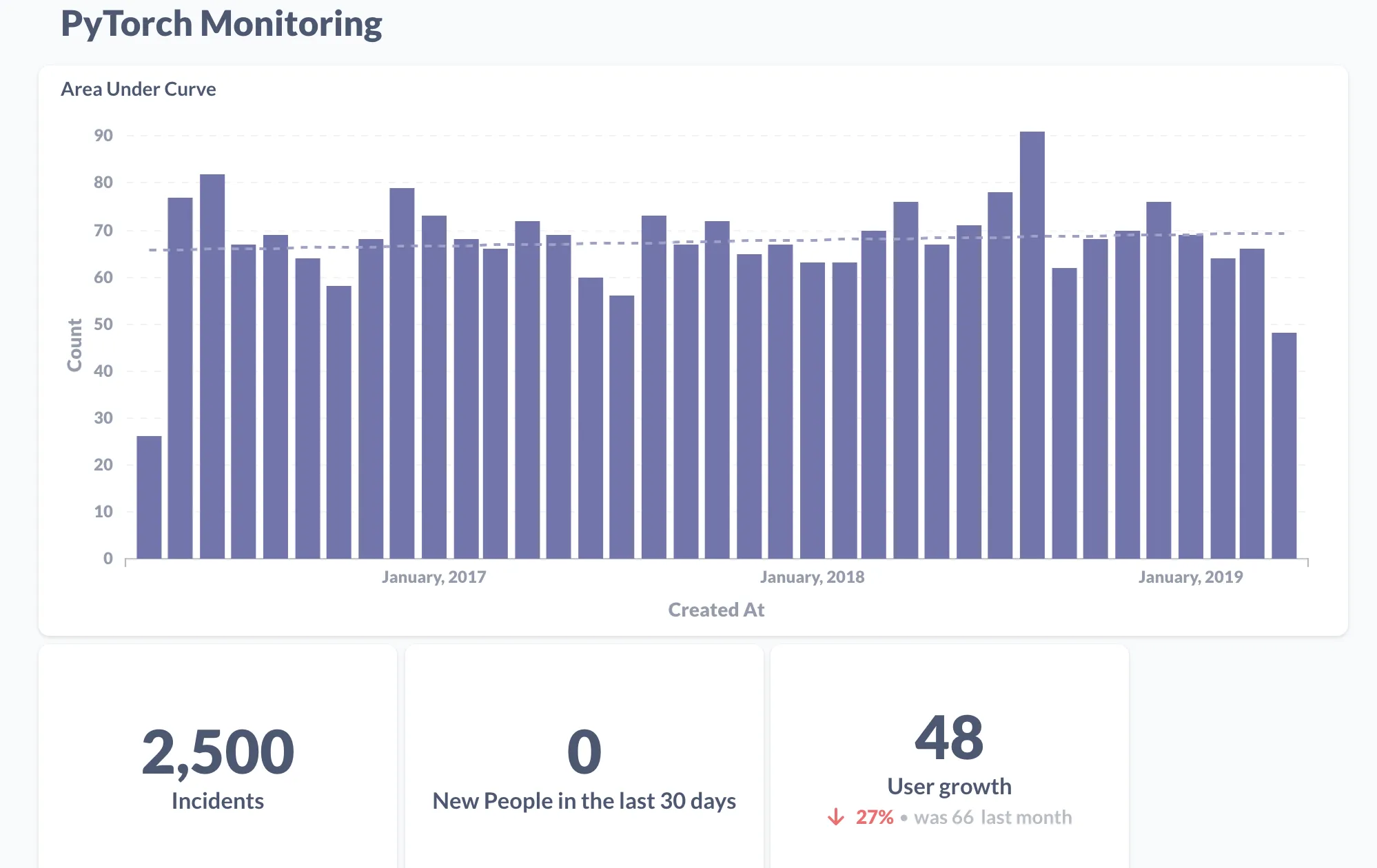Open the User growth card showing 48
The width and height of the screenshot is (1377, 868).
point(950,756)
